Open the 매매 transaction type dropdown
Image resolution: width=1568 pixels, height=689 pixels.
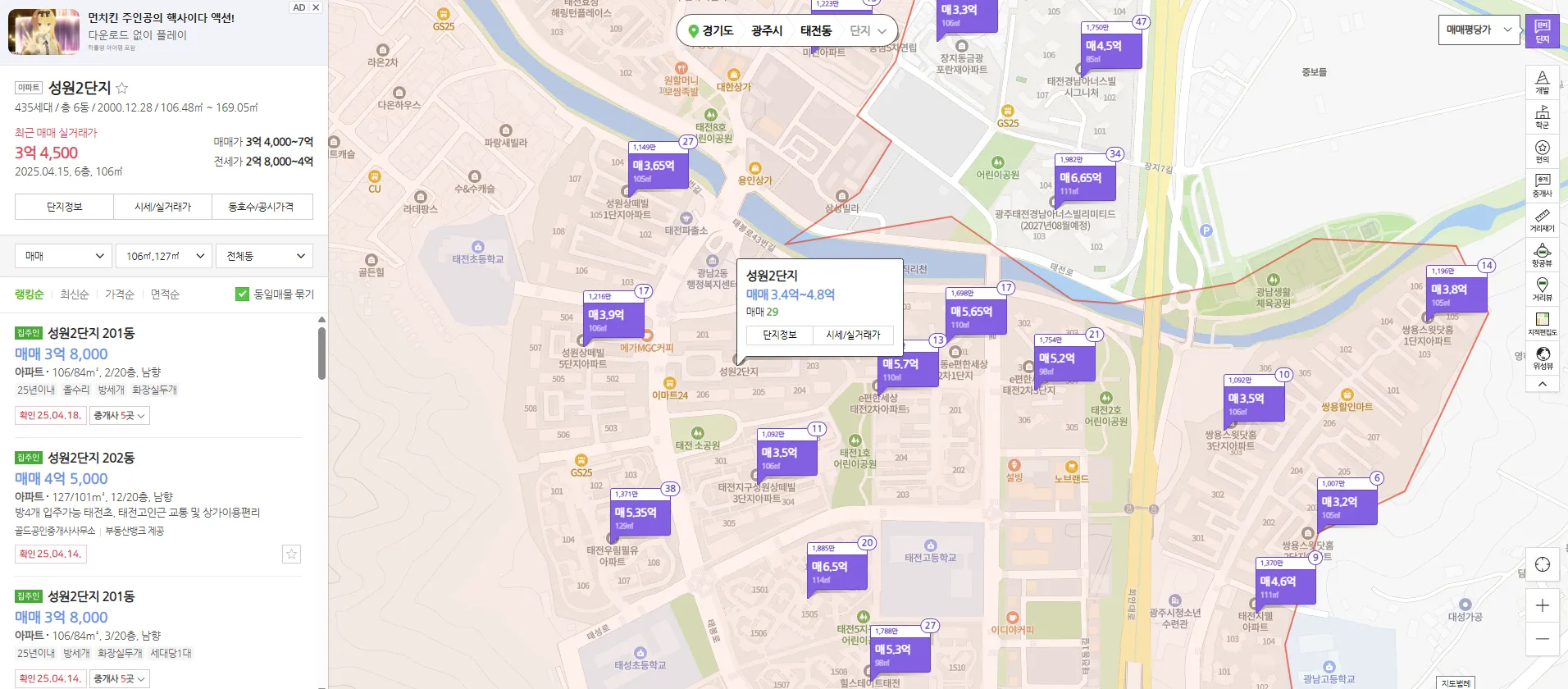click(63, 256)
